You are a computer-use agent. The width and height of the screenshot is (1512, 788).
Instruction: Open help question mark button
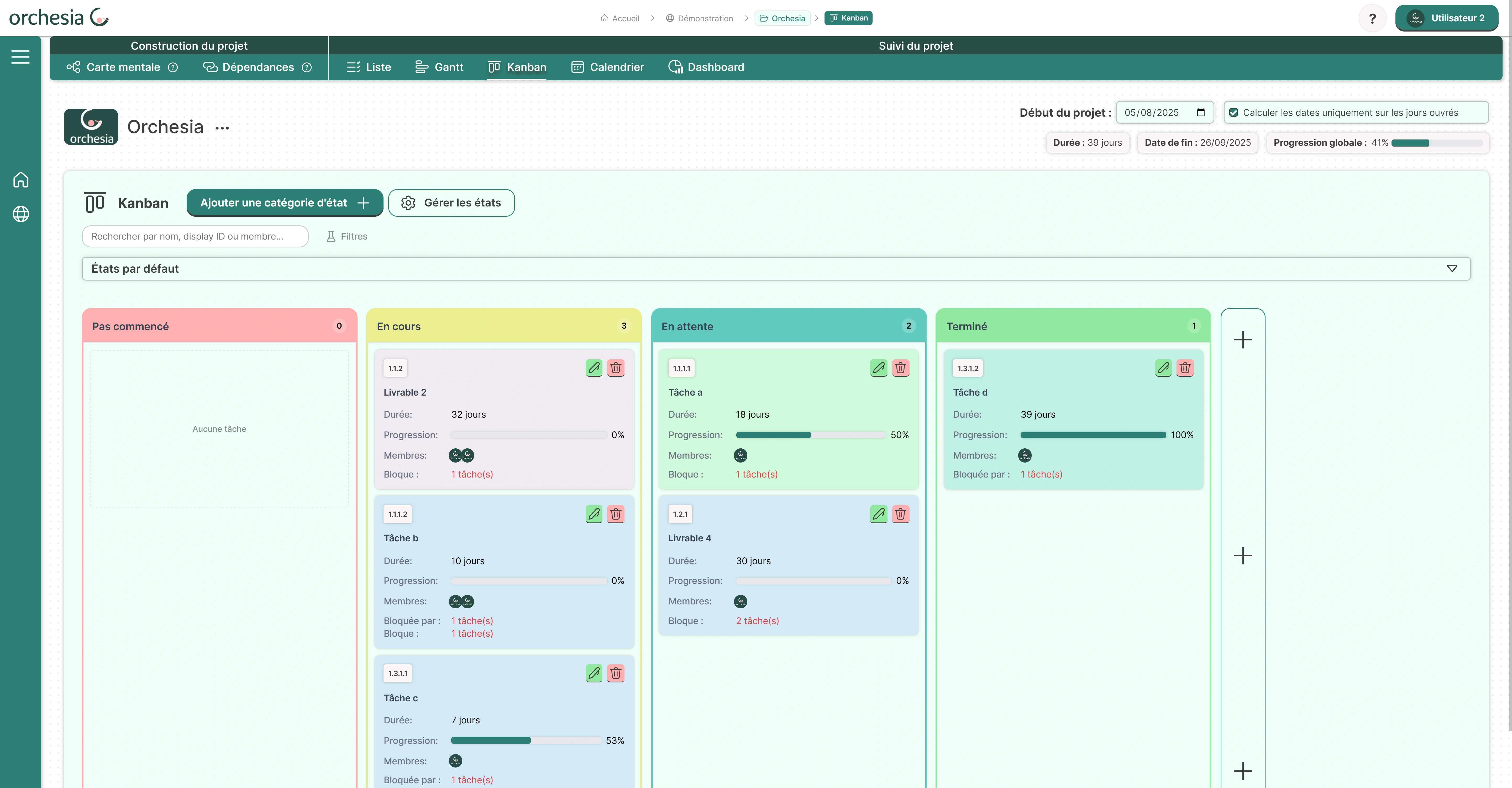click(x=1372, y=18)
